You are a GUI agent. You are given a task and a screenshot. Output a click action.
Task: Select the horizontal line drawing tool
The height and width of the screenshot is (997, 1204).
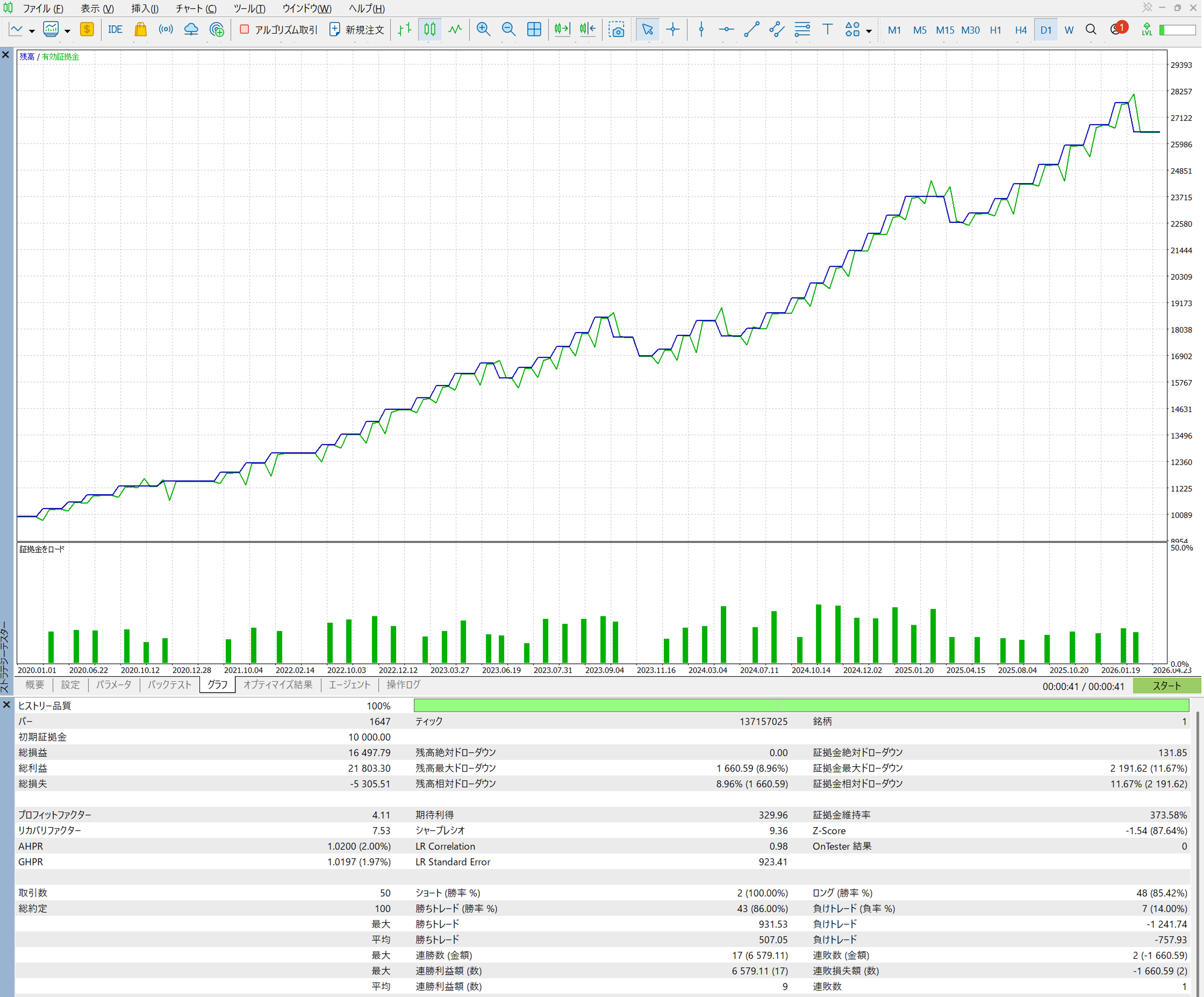[x=726, y=29]
